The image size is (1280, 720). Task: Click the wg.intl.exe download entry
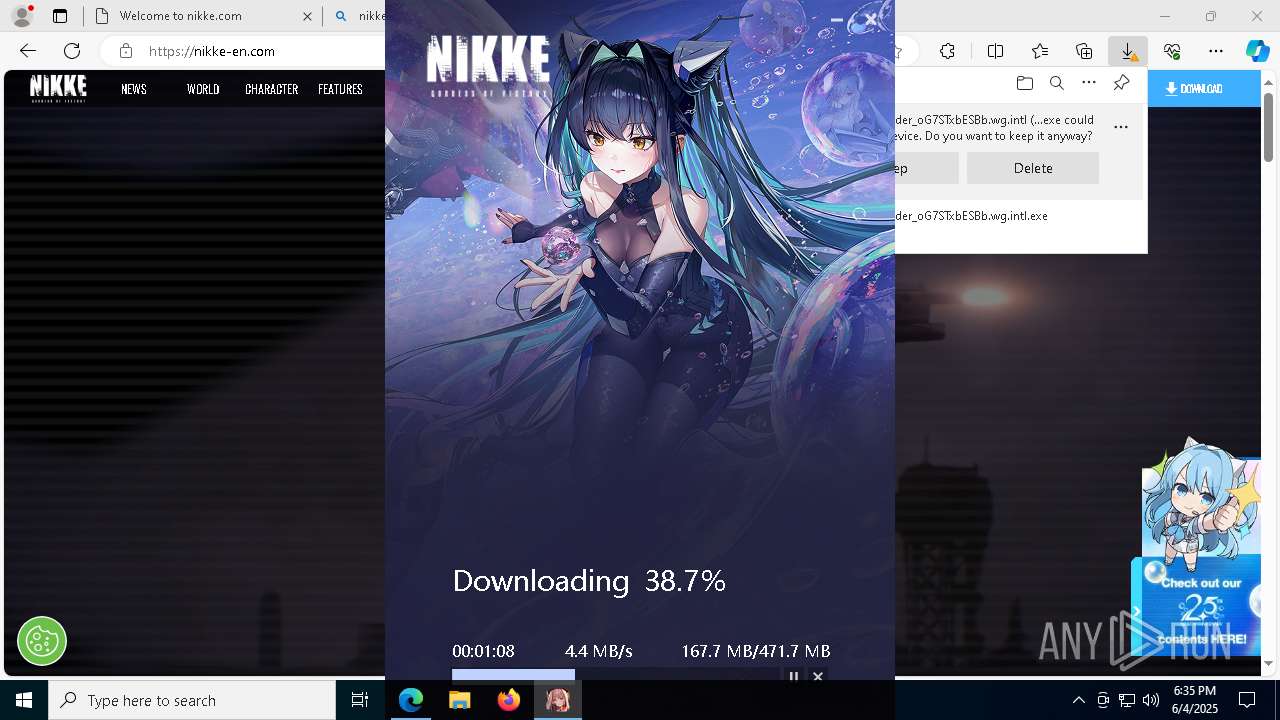click(x=971, y=216)
